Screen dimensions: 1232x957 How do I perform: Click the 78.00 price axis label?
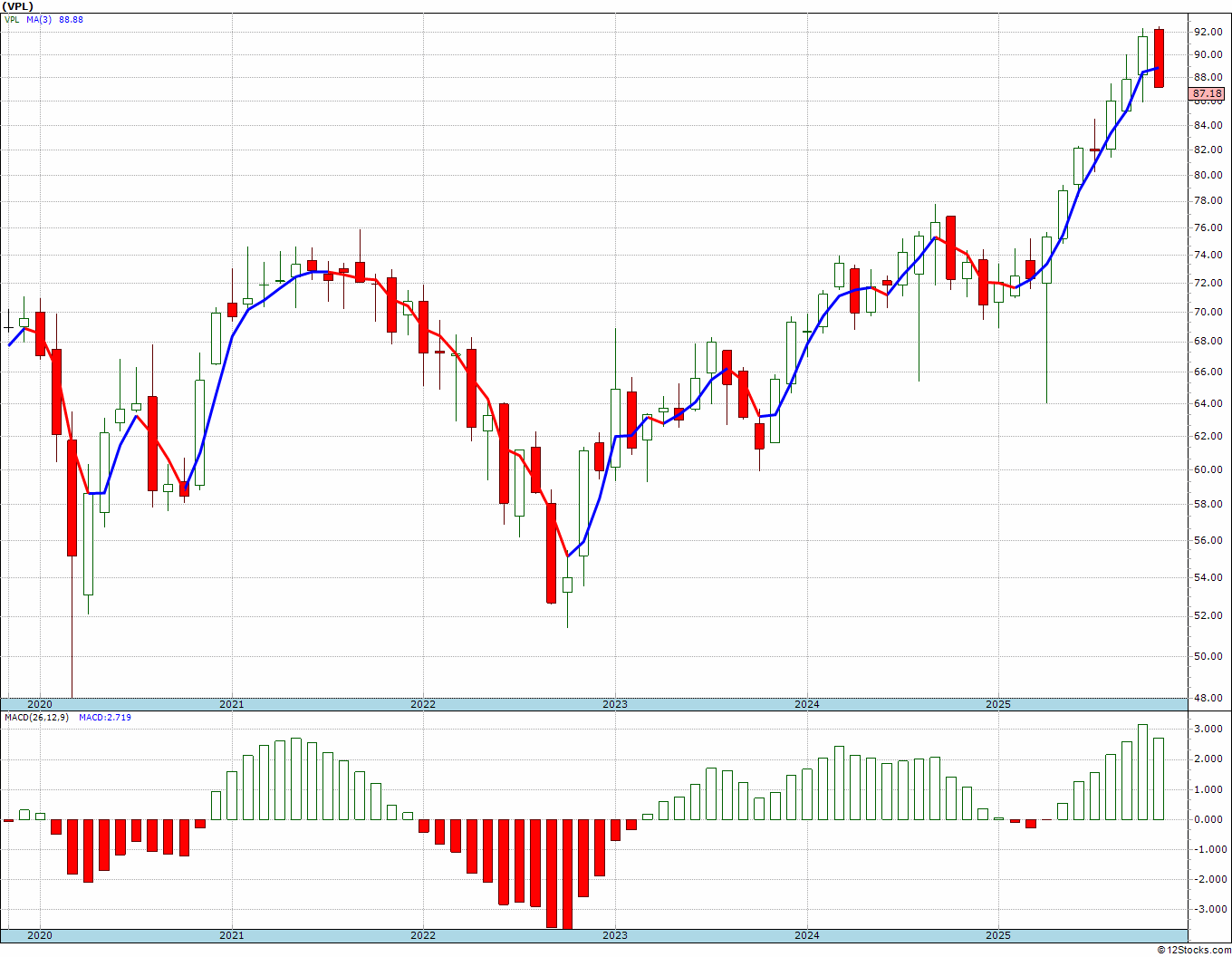[1208, 201]
